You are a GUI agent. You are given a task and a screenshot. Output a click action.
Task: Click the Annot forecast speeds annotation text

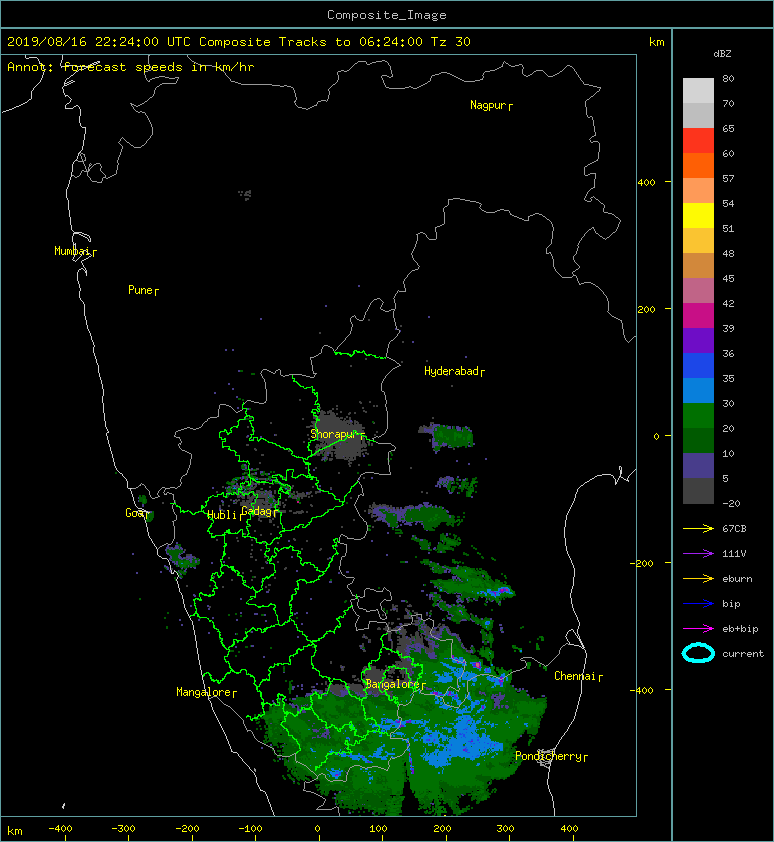[x=131, y=67]
